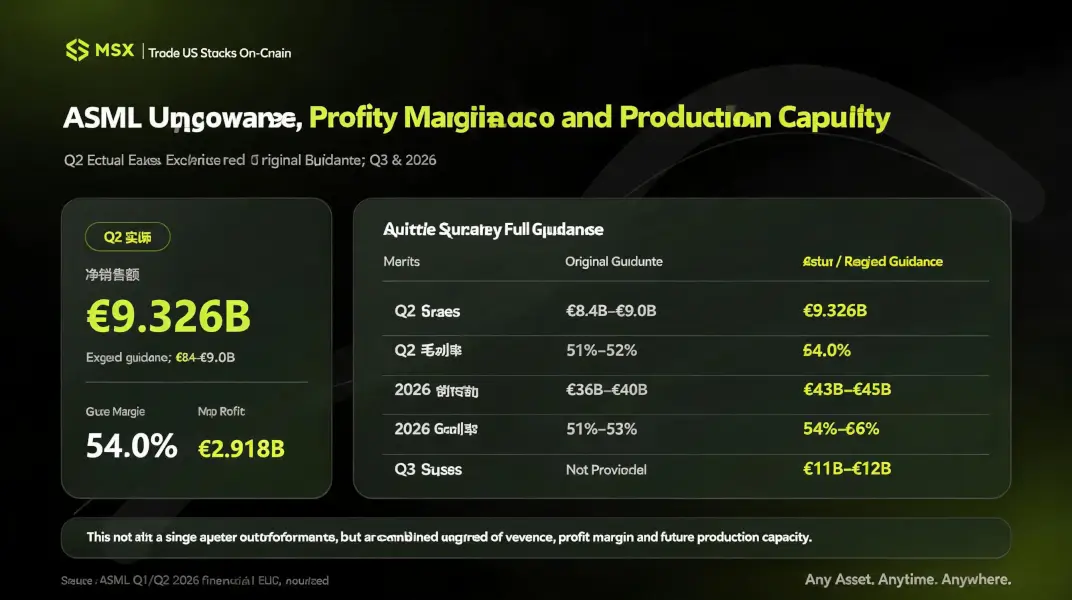Click the Any Asset. Anytime. Anywhere. slogan
Image resolution: width=1072 pixels, height=600 pixels.
coord(908,579)
